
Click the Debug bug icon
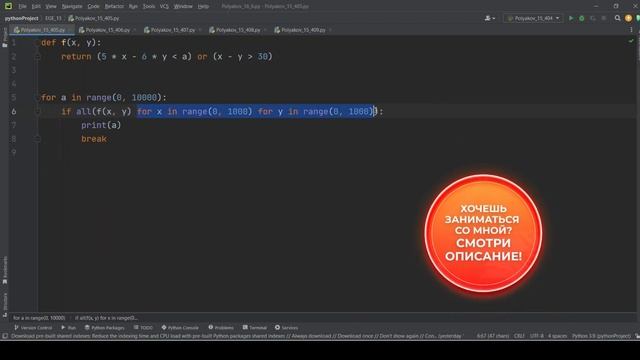(x=582, y=18)
